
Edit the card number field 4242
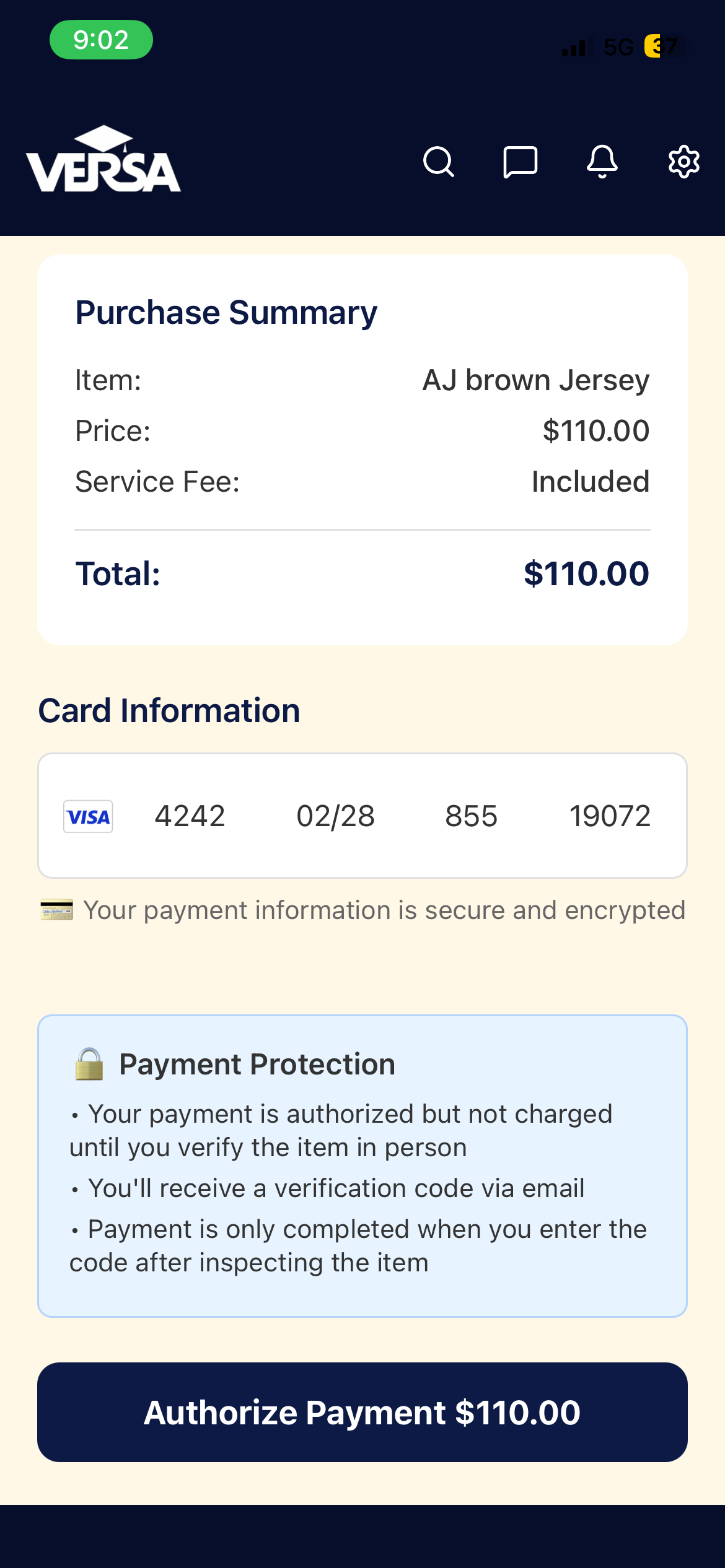[x=190, y=816]
